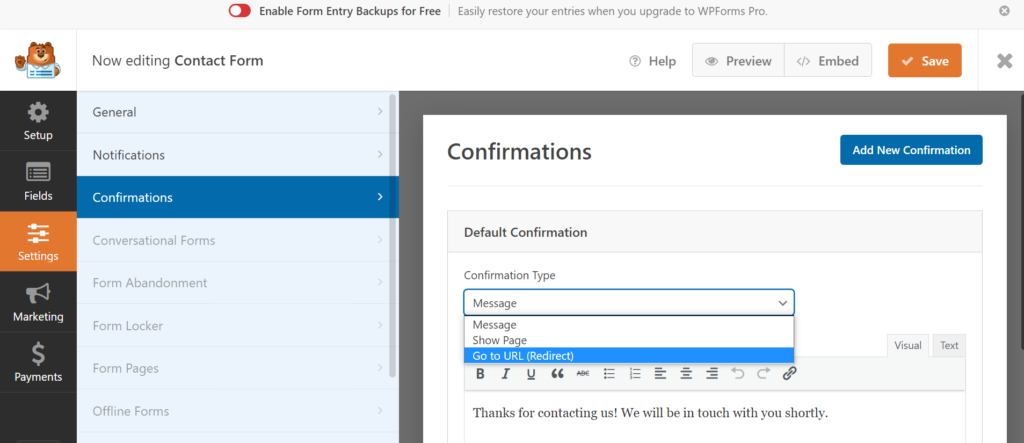Click the Confirmations page heading
This screenshot has width=1024, height=443.
click(x=519, y=152)
